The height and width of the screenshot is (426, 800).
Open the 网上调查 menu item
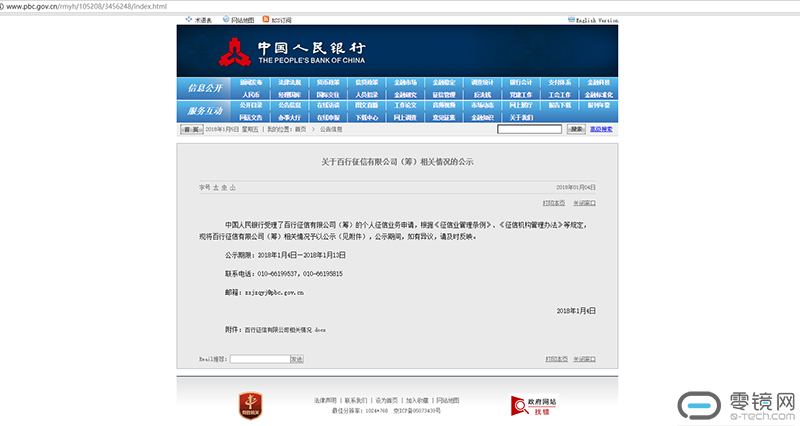tap(405, 117)
